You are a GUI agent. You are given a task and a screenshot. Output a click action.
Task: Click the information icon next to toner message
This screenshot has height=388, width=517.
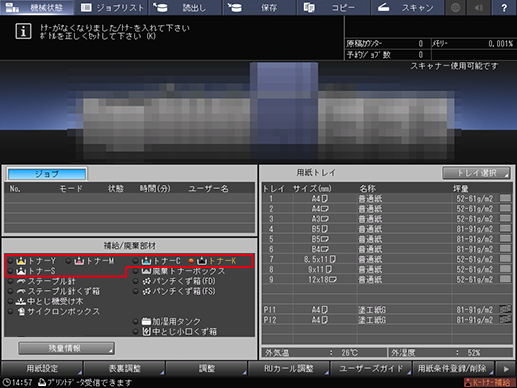click(23, 31)
